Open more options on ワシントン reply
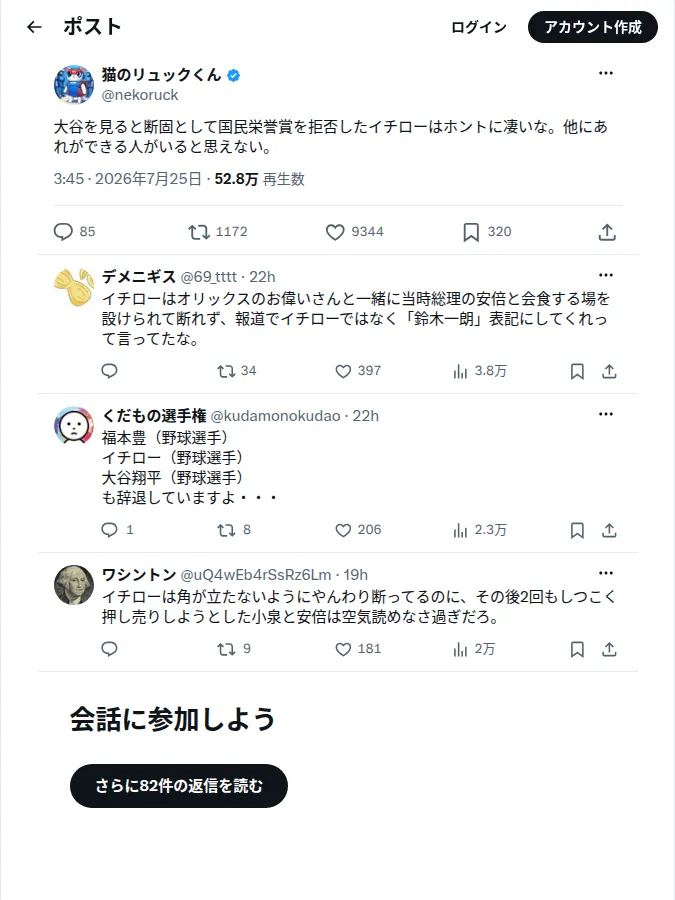This screenshot has width=675, height=900. pos(606,573)
